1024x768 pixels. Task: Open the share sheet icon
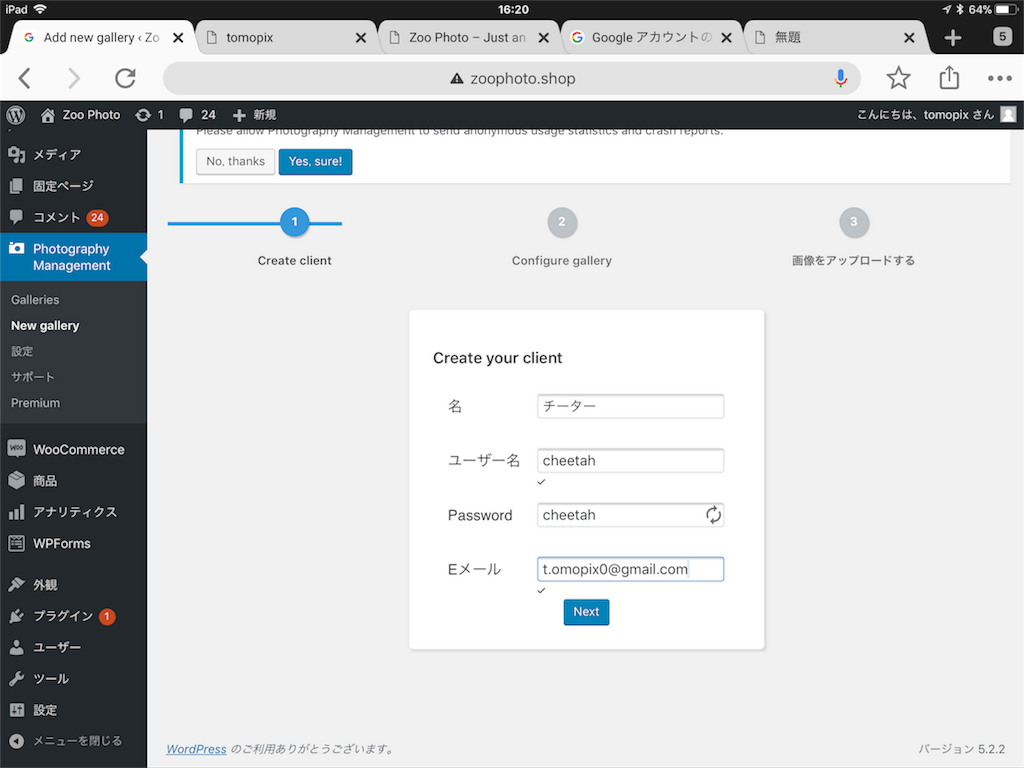tap(949, 78)
